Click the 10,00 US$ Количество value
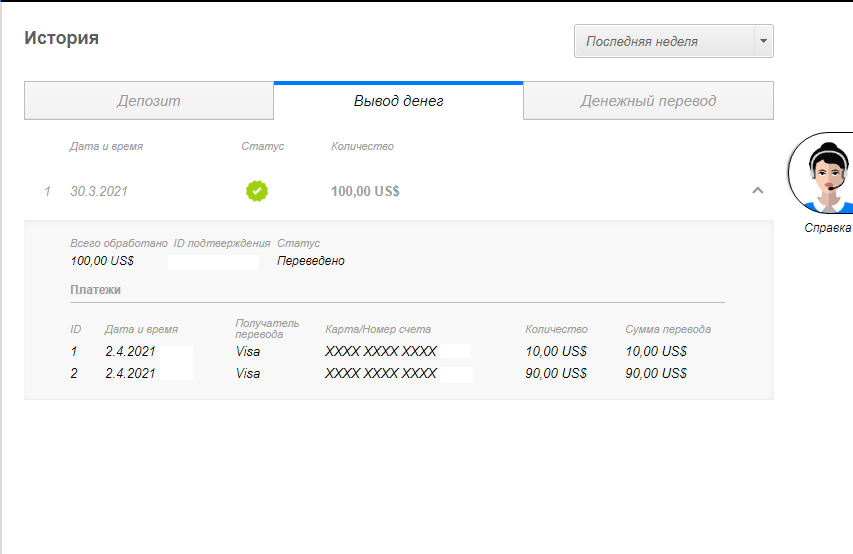 556,352
